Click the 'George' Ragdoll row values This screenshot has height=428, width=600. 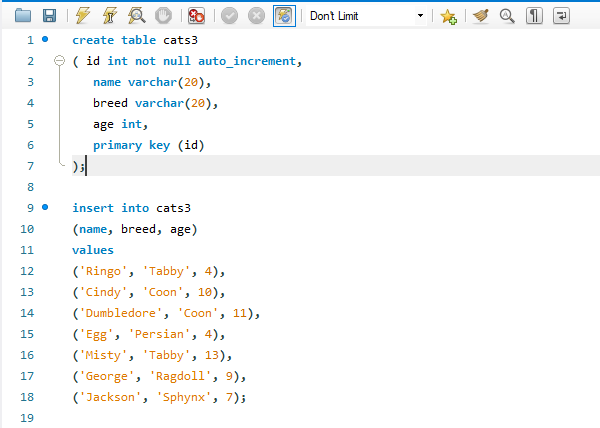(x=159, y=376)
